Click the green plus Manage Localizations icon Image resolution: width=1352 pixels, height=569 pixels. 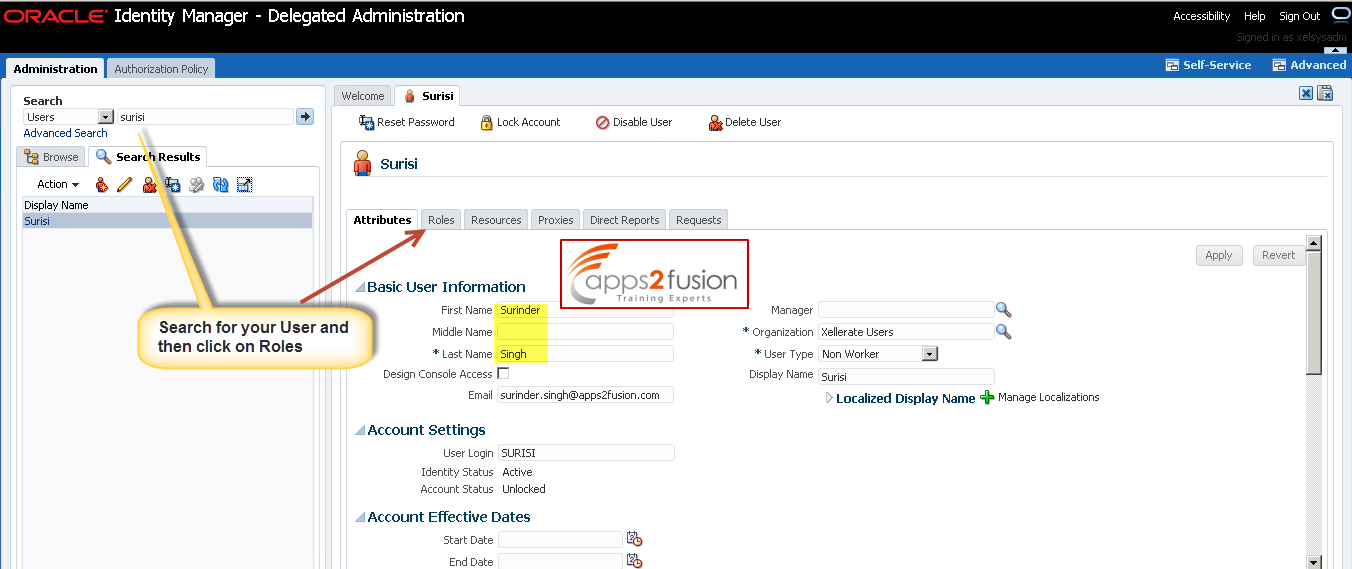tap(987, 397)
